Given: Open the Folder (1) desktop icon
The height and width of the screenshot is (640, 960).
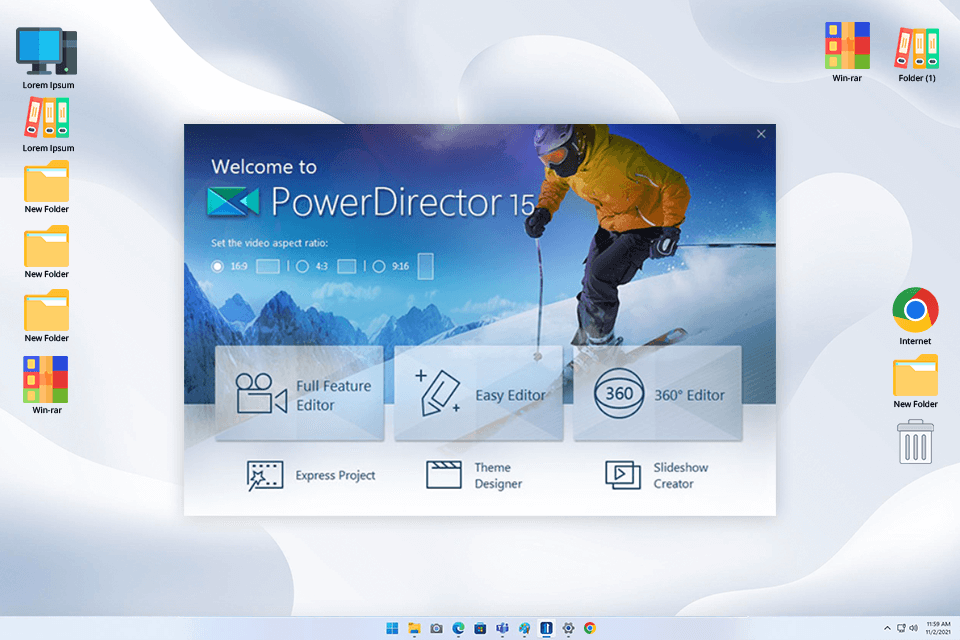Looking at the screenshot, I should pos(917,54).
